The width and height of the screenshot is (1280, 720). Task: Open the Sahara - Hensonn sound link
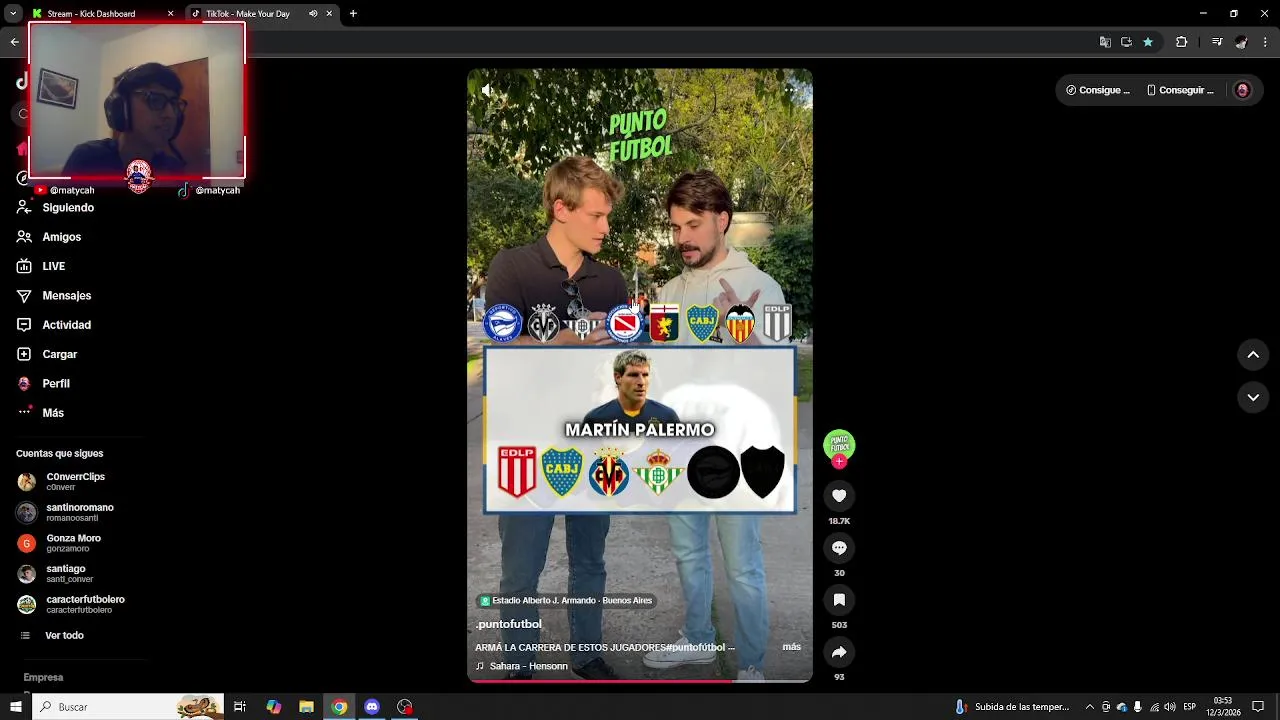tap(522, 666)
